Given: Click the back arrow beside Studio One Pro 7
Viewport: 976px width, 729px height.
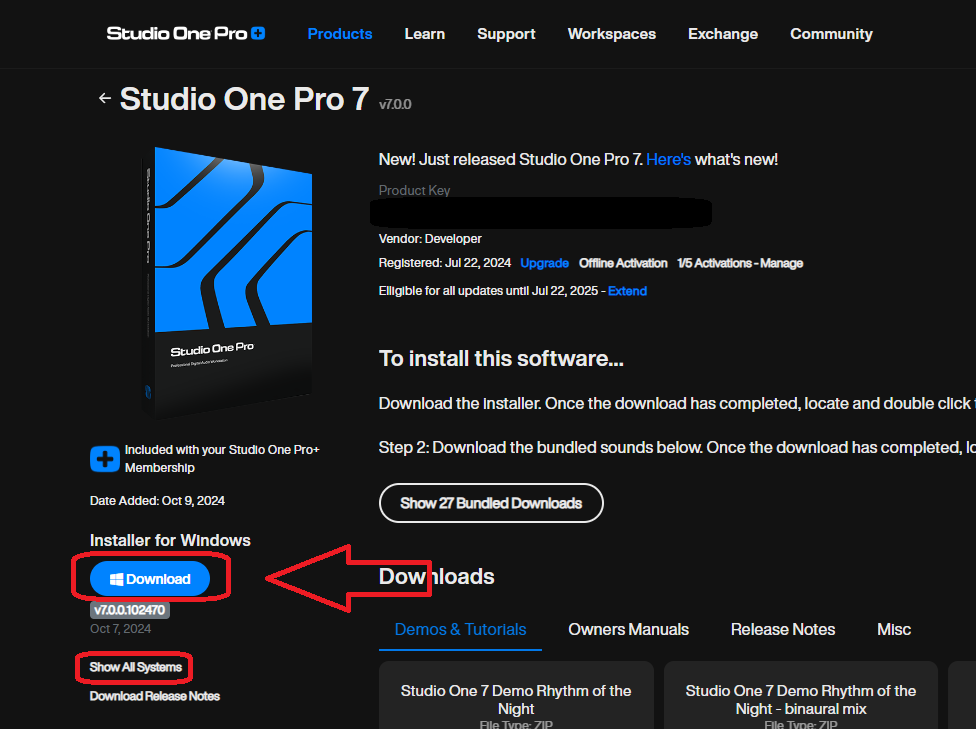Looking at the screenshot, I should pyautogui.click(x=105, y=98).
